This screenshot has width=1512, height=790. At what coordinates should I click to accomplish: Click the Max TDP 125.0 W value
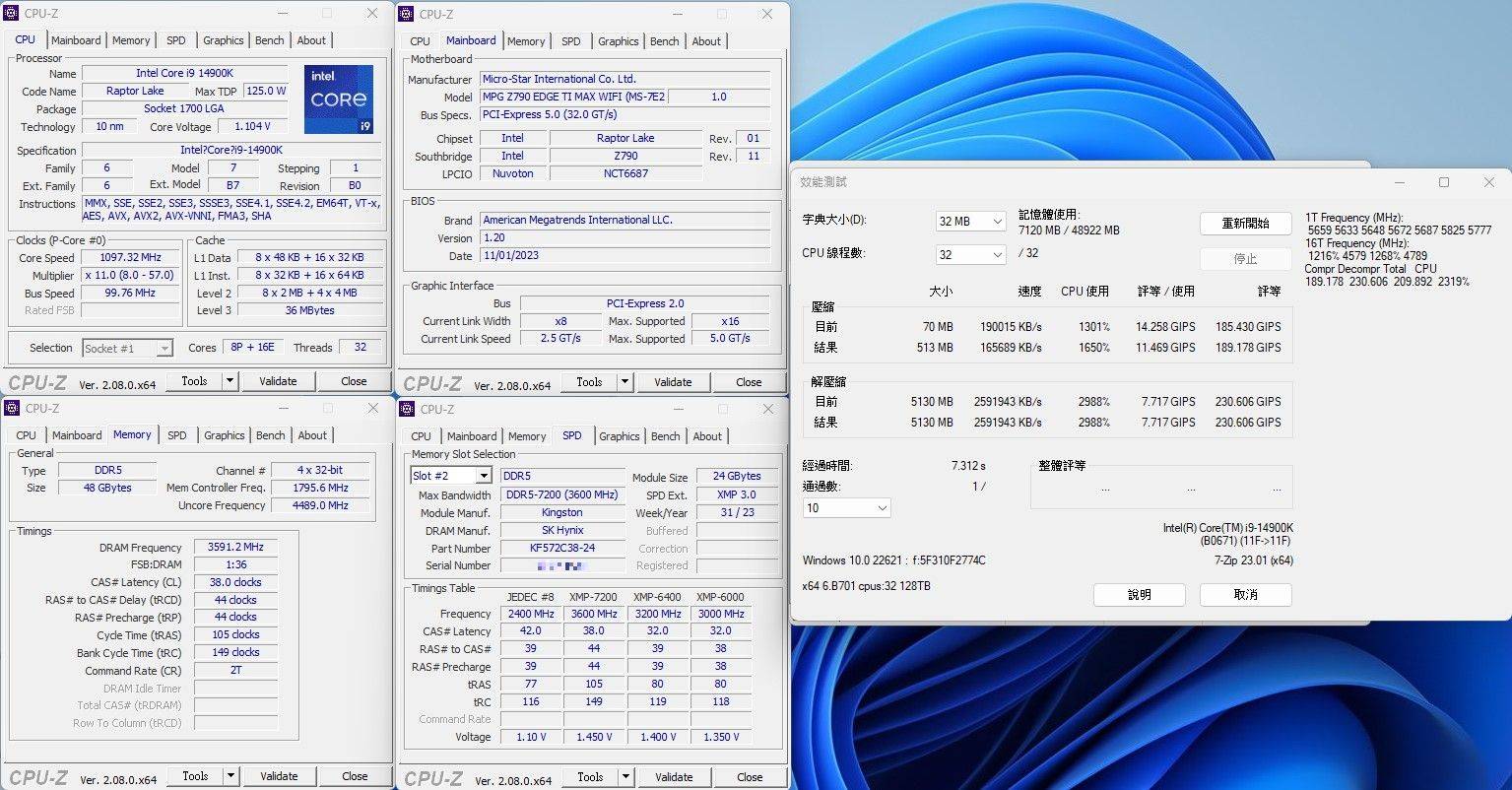tap(266, 92)
